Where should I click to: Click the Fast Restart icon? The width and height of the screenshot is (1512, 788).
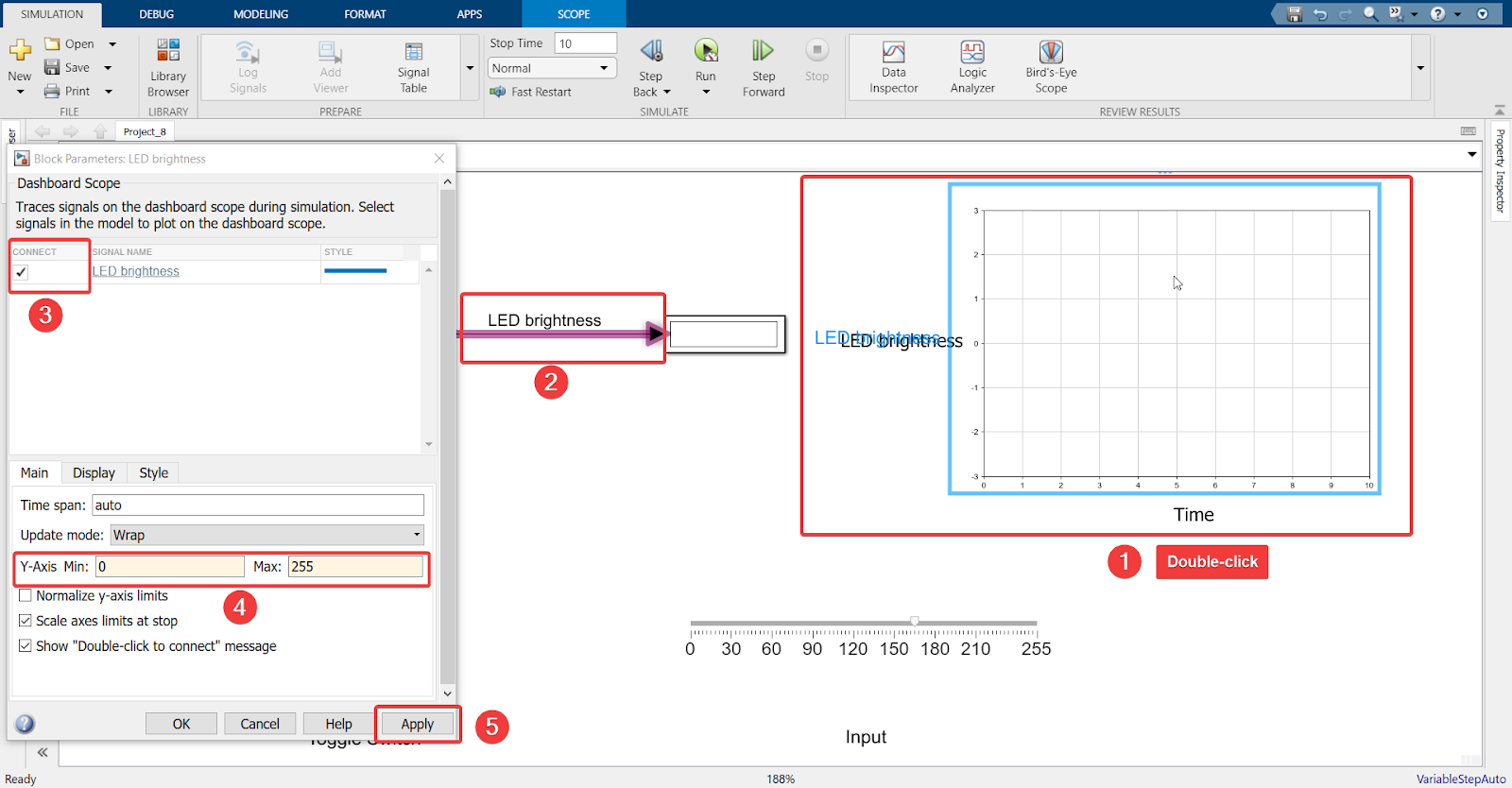(x=498, y=92)
